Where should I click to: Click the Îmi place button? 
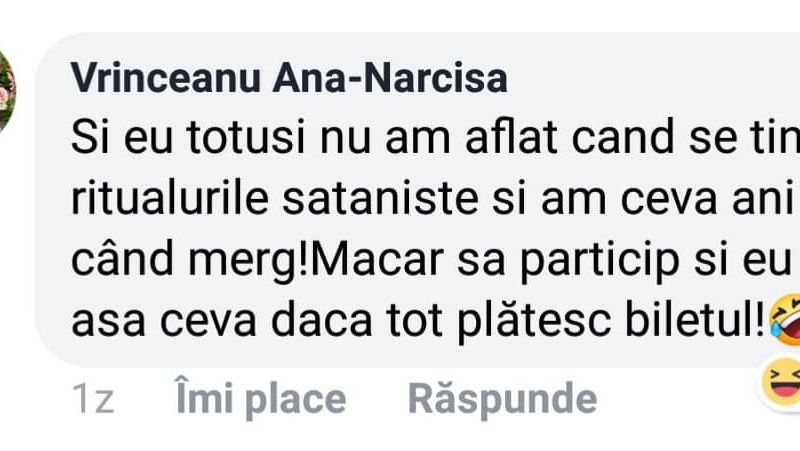261,398
